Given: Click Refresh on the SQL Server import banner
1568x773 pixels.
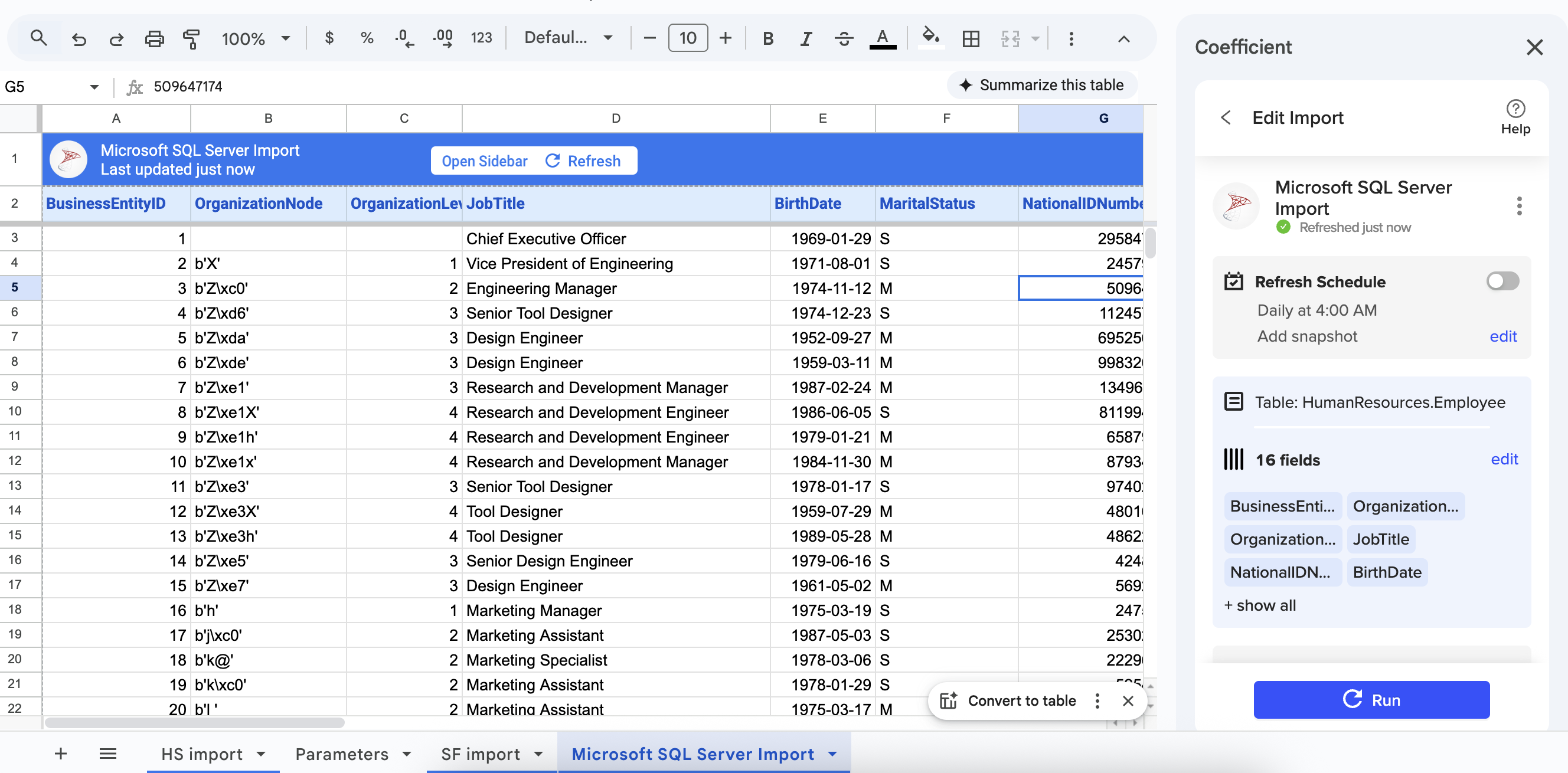Looking at the screenshot, I should 585,161.
